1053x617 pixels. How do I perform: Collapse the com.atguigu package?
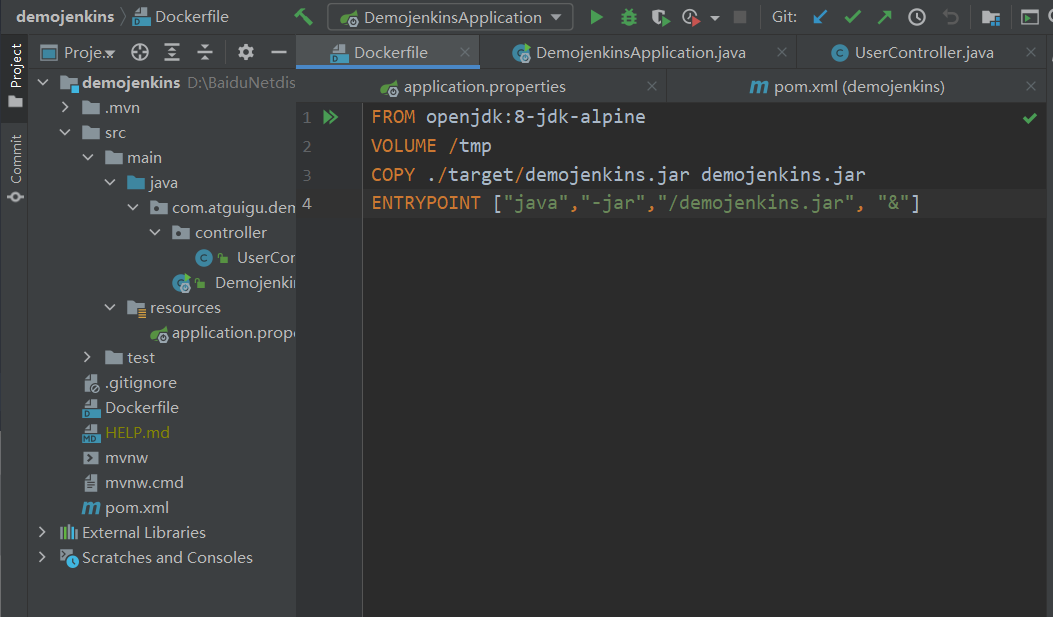133,207
